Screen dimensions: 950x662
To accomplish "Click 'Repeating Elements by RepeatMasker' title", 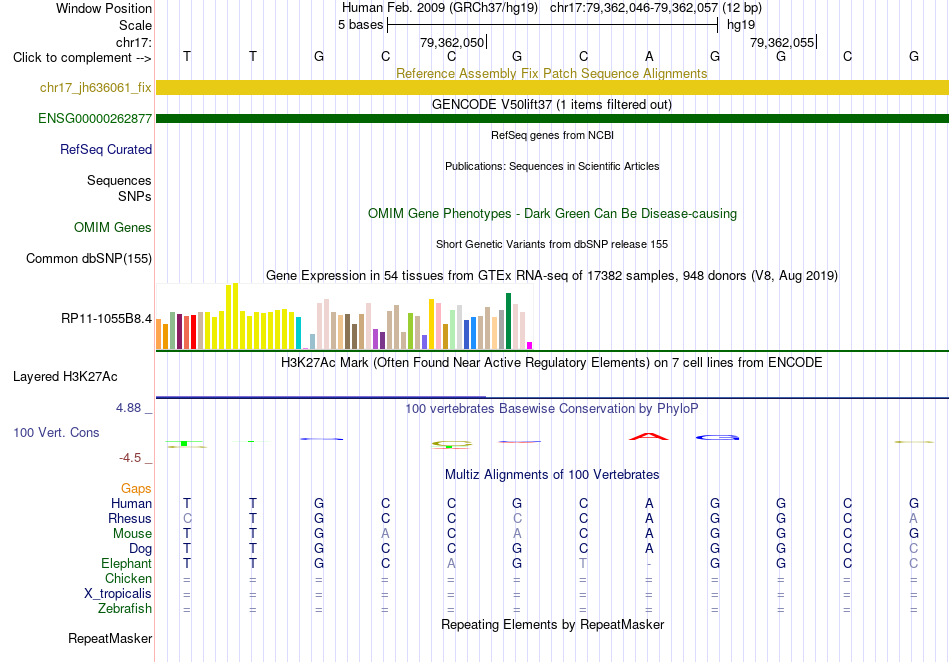I will [x=553, y=624].
